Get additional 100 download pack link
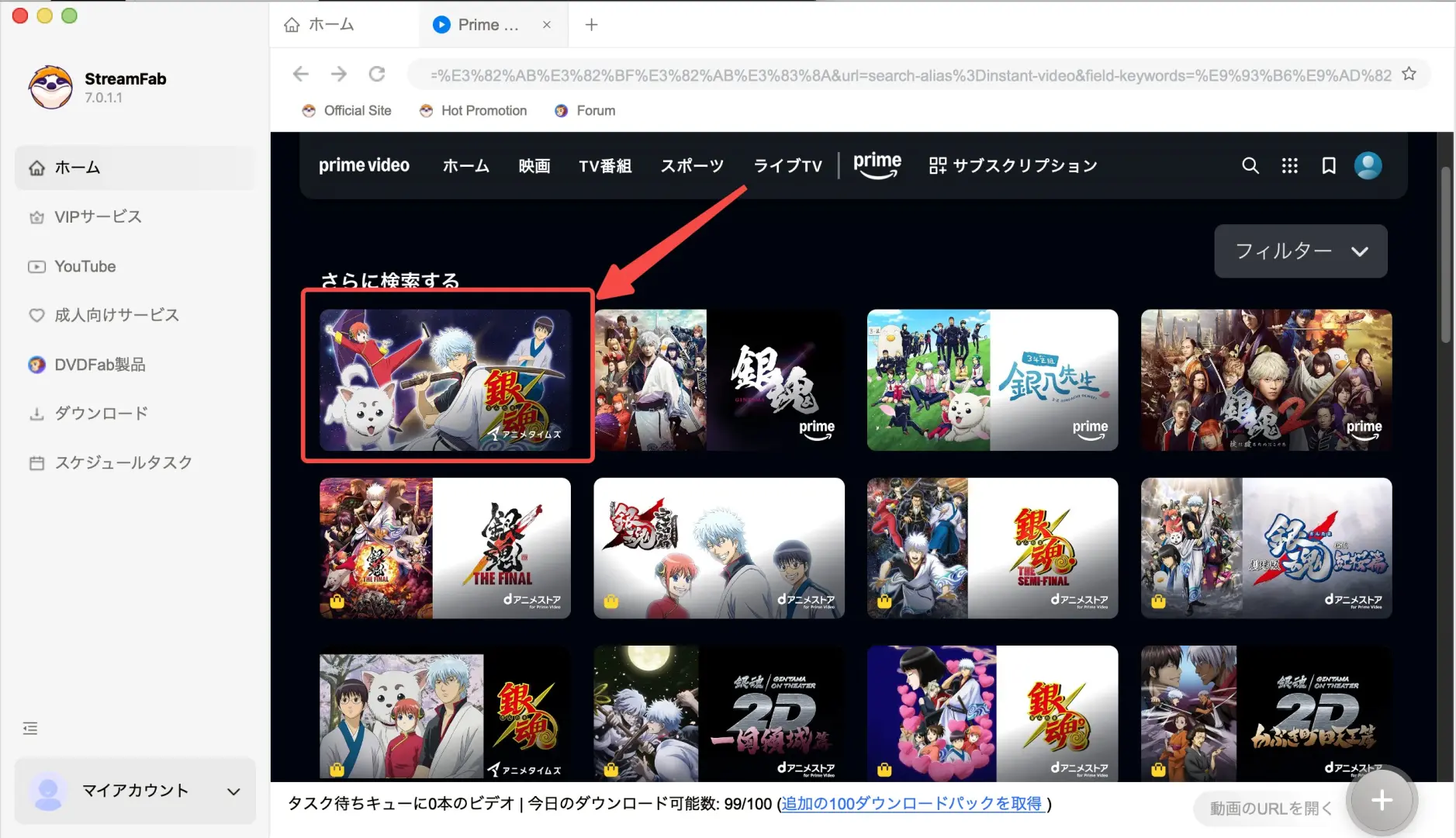The width and height of the screenshot is (1456, 838). pyautogui.click(x=911, y=804)
